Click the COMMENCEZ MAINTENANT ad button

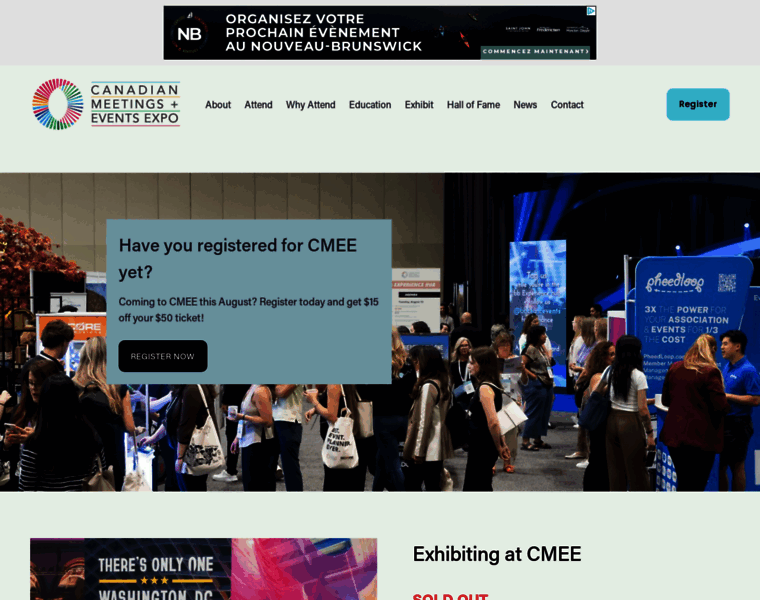(x=535, y=51)
